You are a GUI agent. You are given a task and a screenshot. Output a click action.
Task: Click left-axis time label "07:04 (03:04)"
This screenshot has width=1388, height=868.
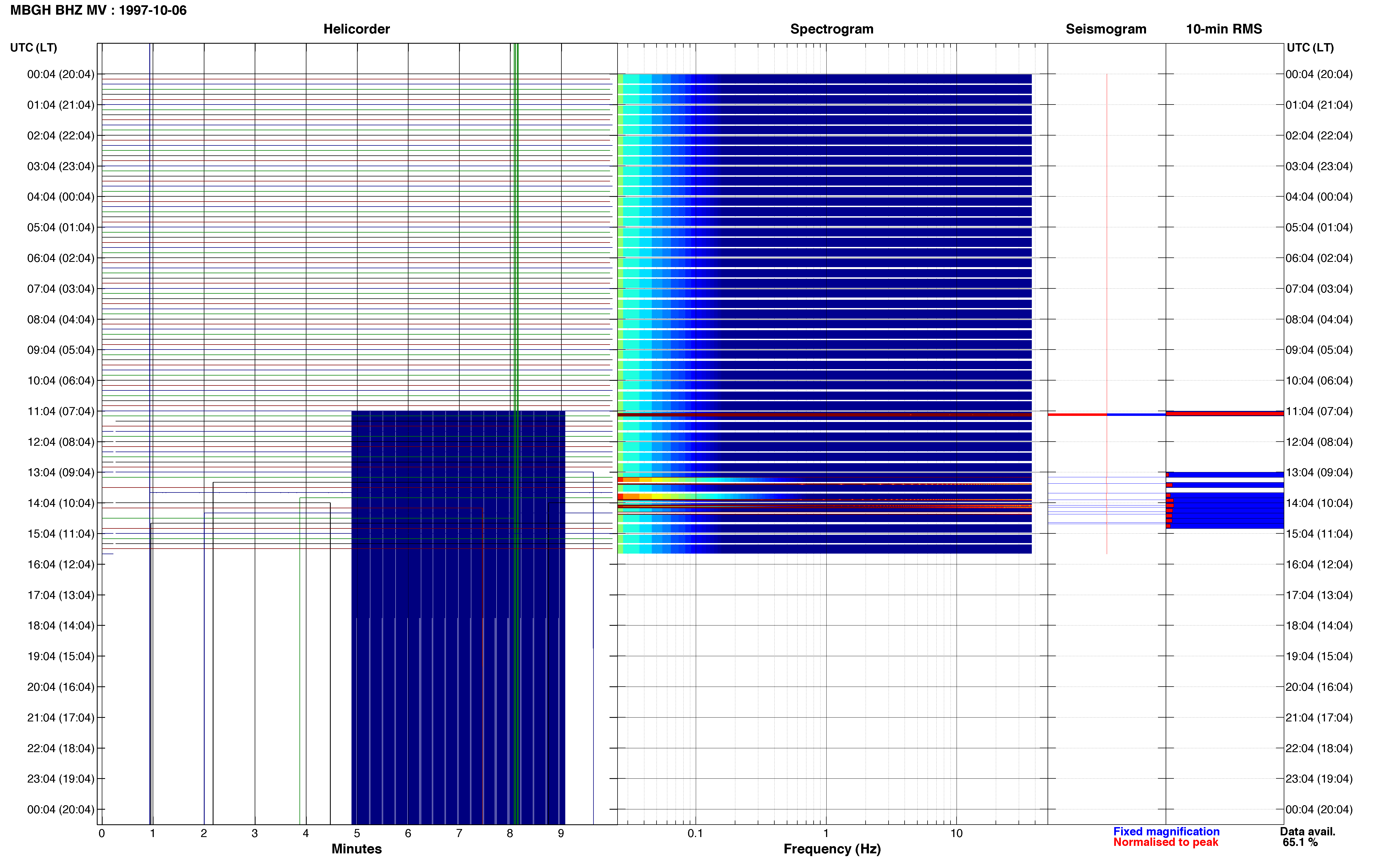[61, 289]
